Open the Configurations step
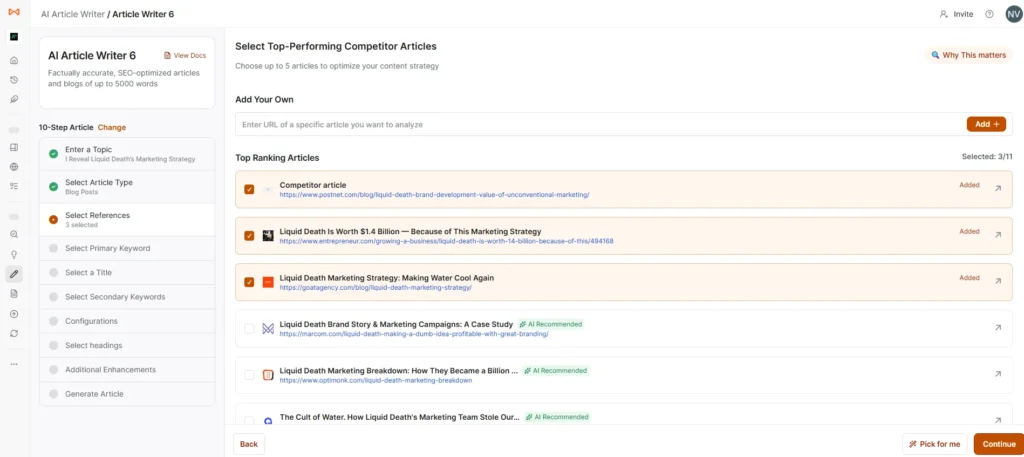The height and width of the screenshot is (457, 1024). (127, 321)
